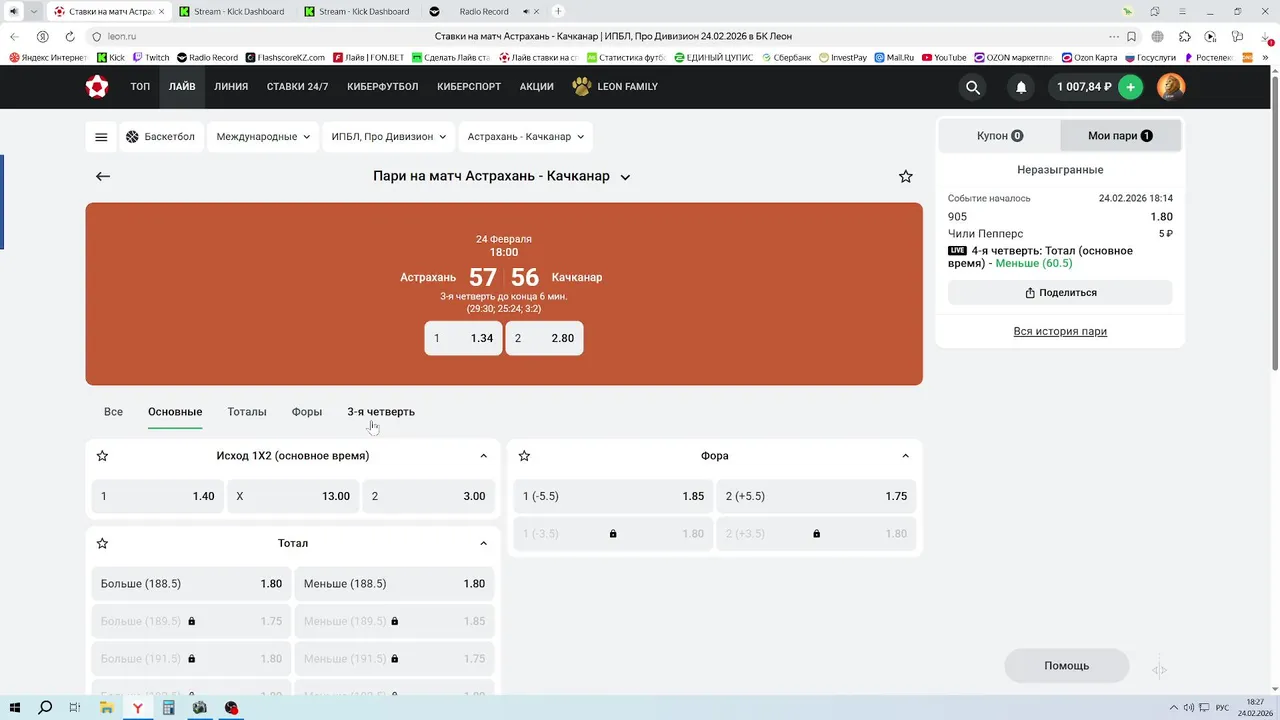The height and width of the screenshot is (720, 1280).
Task: Click the Баскетбол sport chip
Action: [x=160, y=137]
